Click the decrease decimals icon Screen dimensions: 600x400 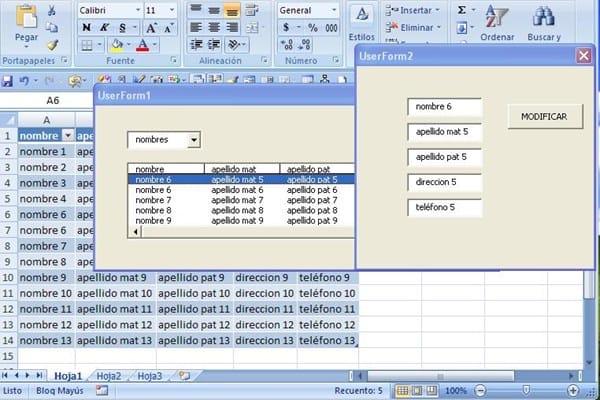click(x=305, y=45)
